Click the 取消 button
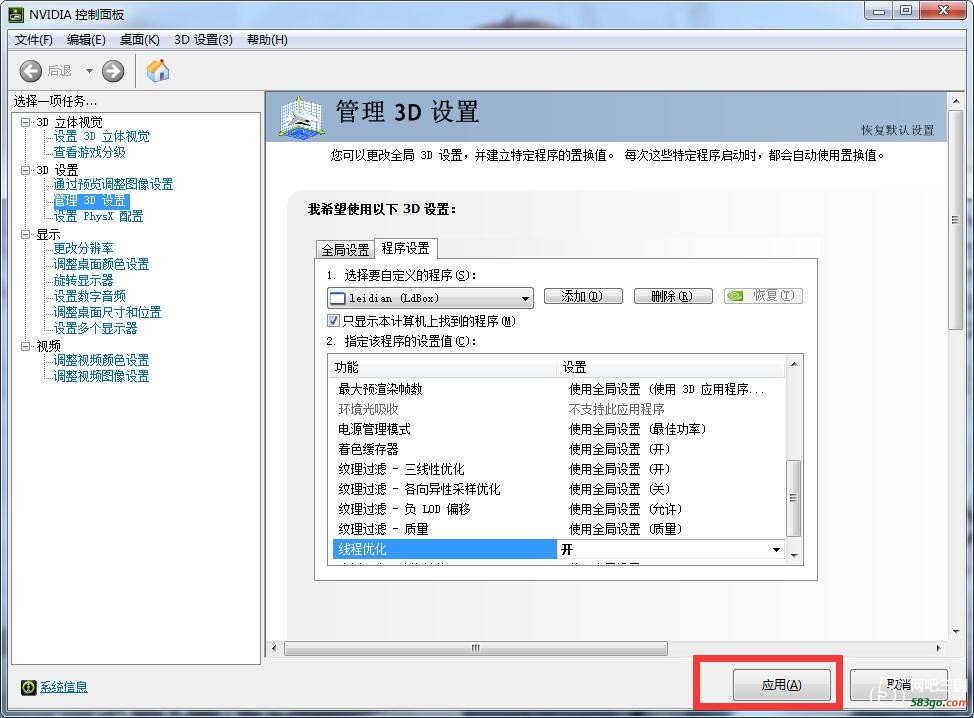This screenshot has height=718, width=974. pos(898,684)
